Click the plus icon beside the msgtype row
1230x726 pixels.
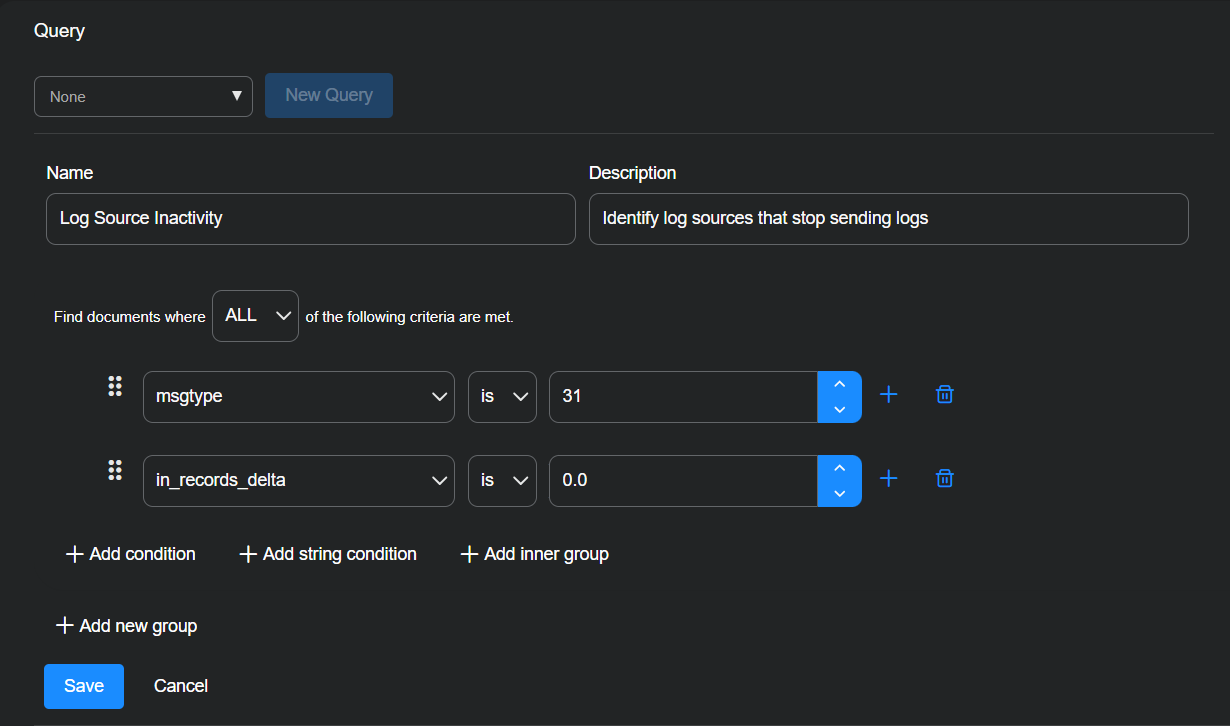(x=888, y=394)
